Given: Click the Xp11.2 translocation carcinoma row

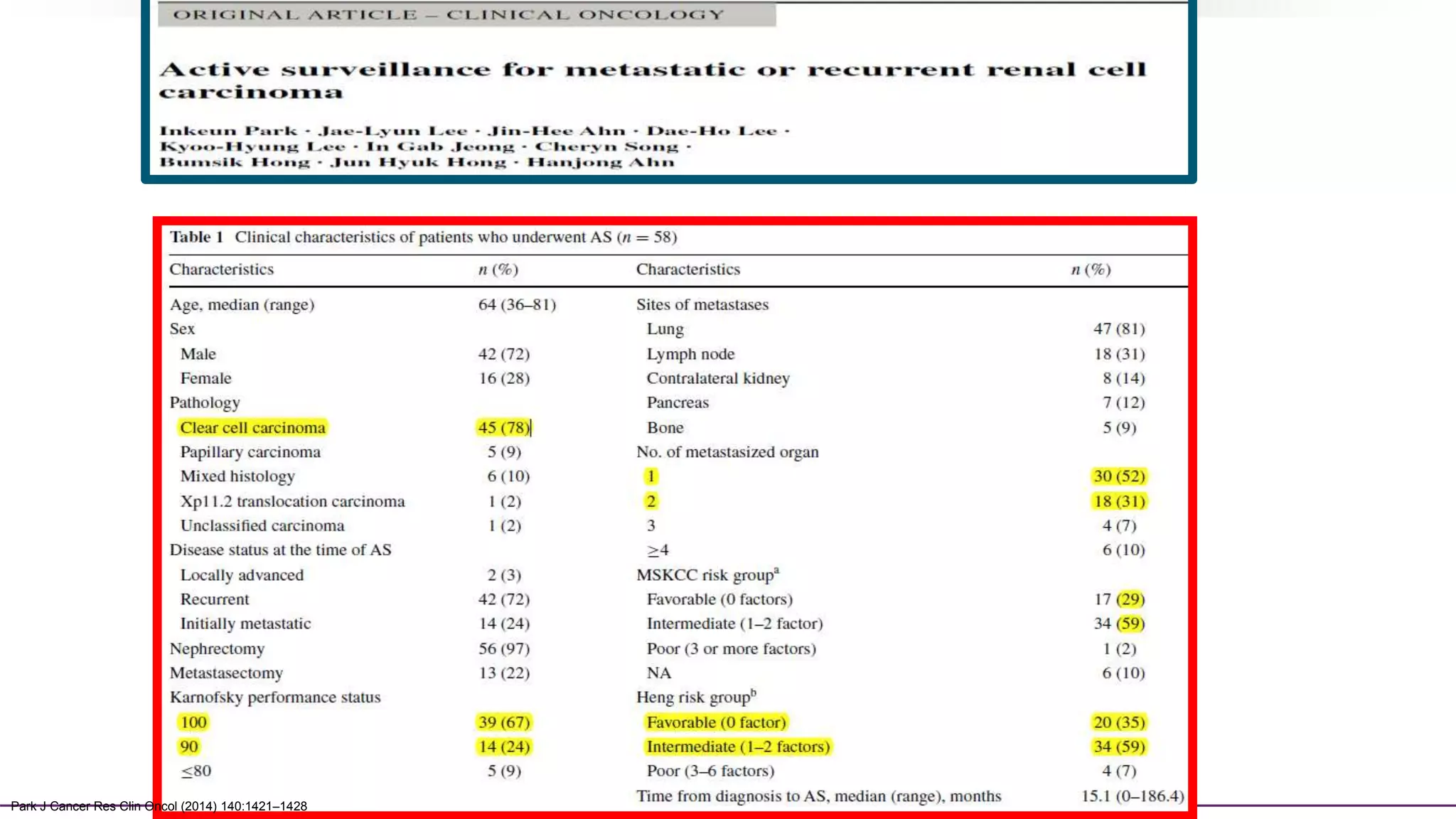Looking at the screenshot, I should (292, 501).
